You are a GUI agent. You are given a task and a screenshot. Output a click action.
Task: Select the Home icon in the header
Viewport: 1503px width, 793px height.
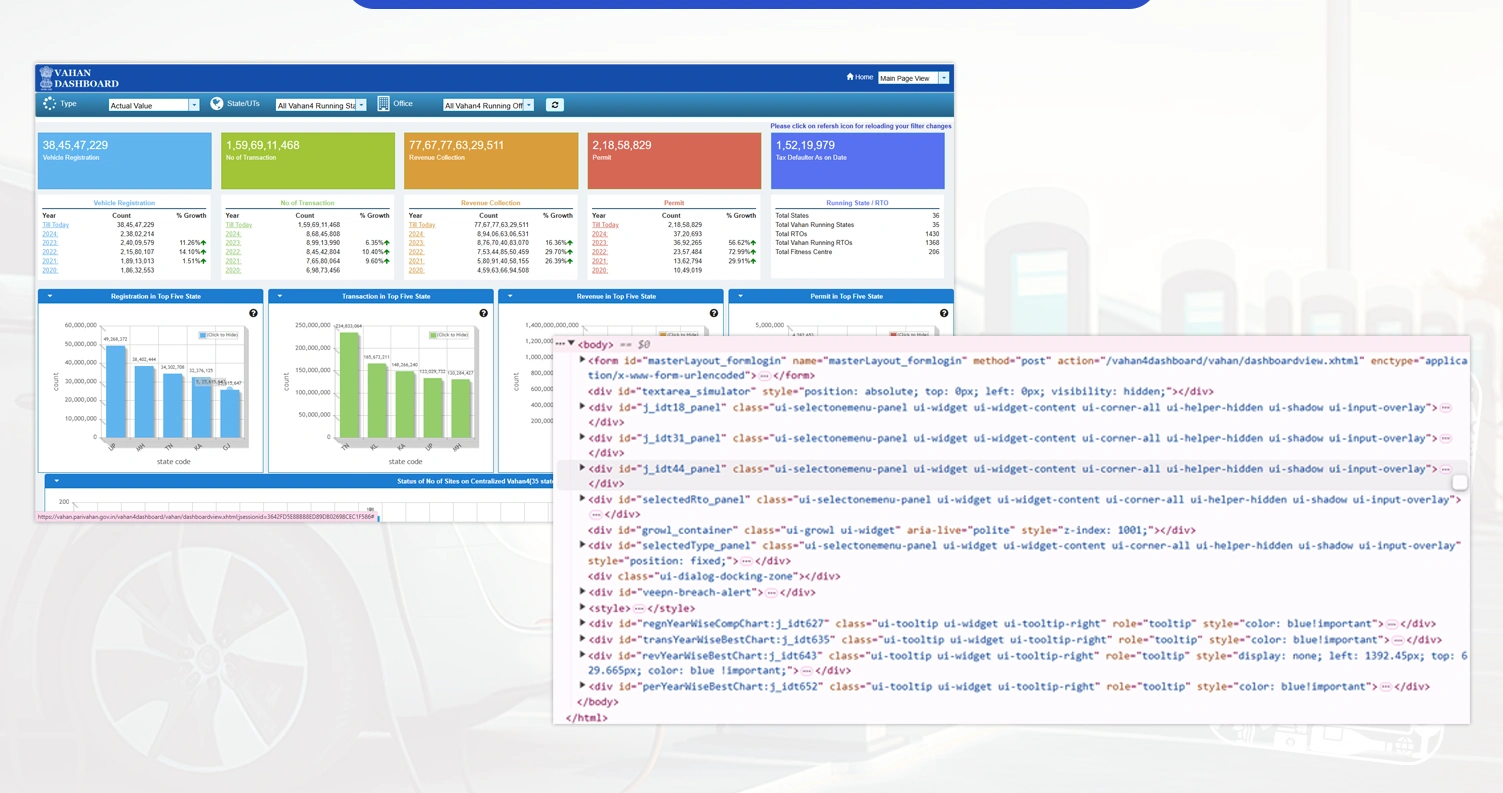[x=851, y=77]
